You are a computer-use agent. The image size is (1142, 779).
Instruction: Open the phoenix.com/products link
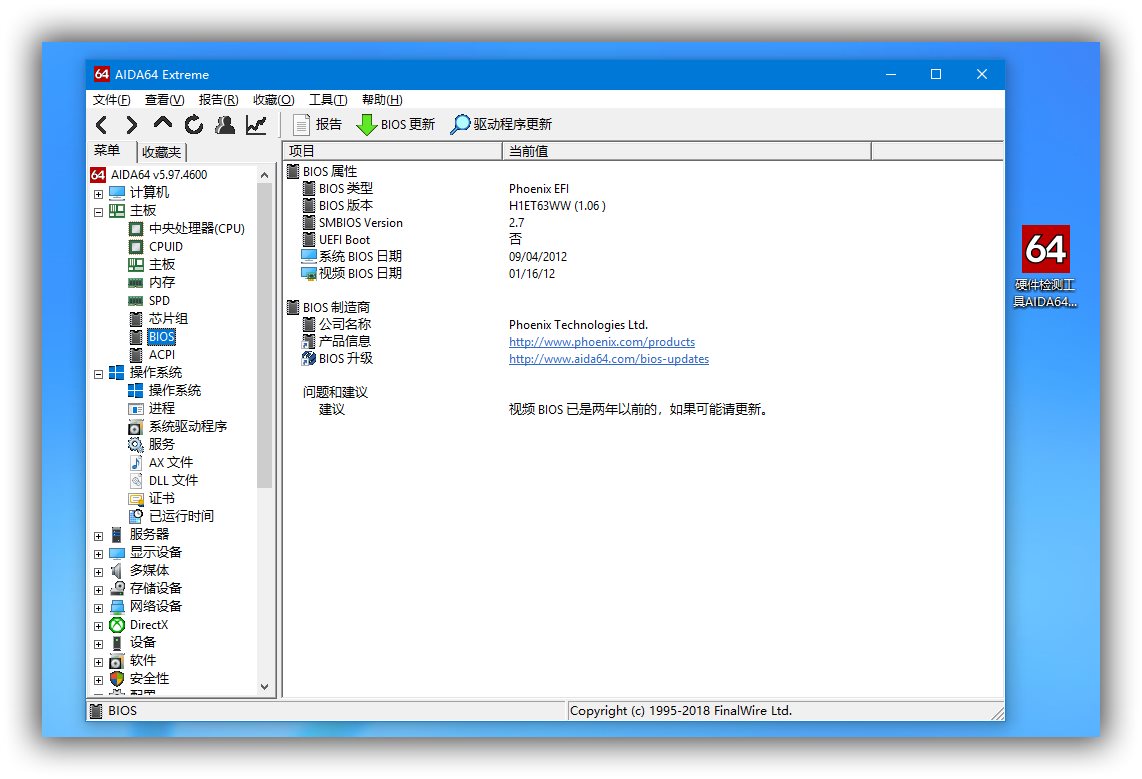602,342
